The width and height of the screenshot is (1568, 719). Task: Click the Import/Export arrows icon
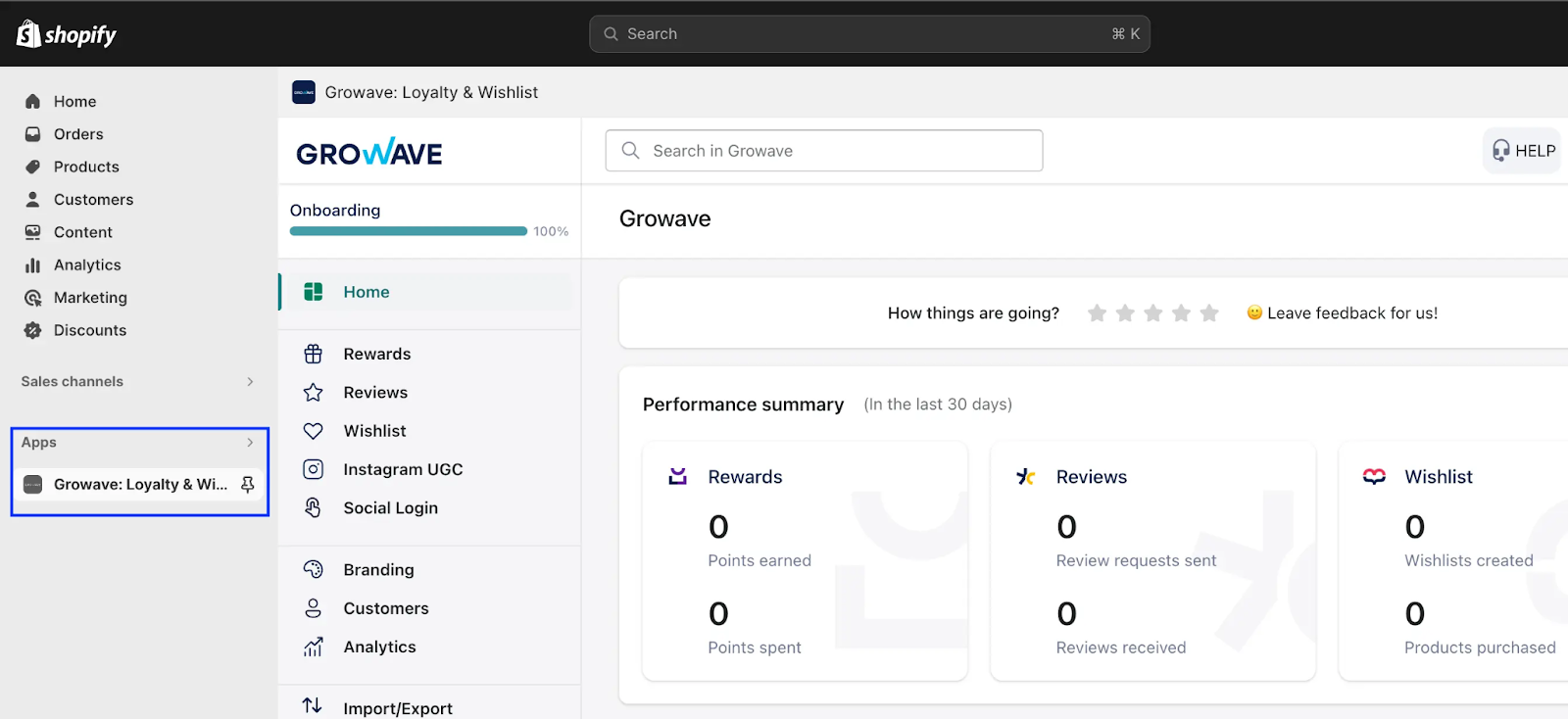click(x=313, y=705)
